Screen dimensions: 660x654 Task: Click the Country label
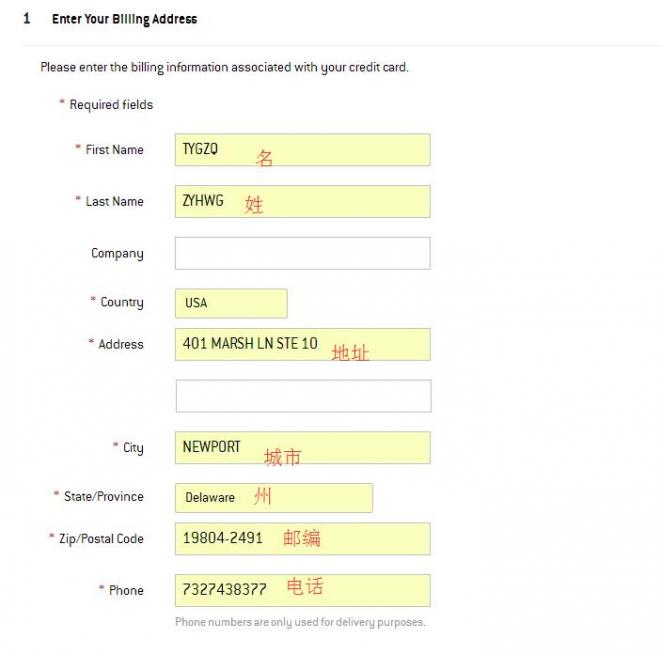coord(122,303)
